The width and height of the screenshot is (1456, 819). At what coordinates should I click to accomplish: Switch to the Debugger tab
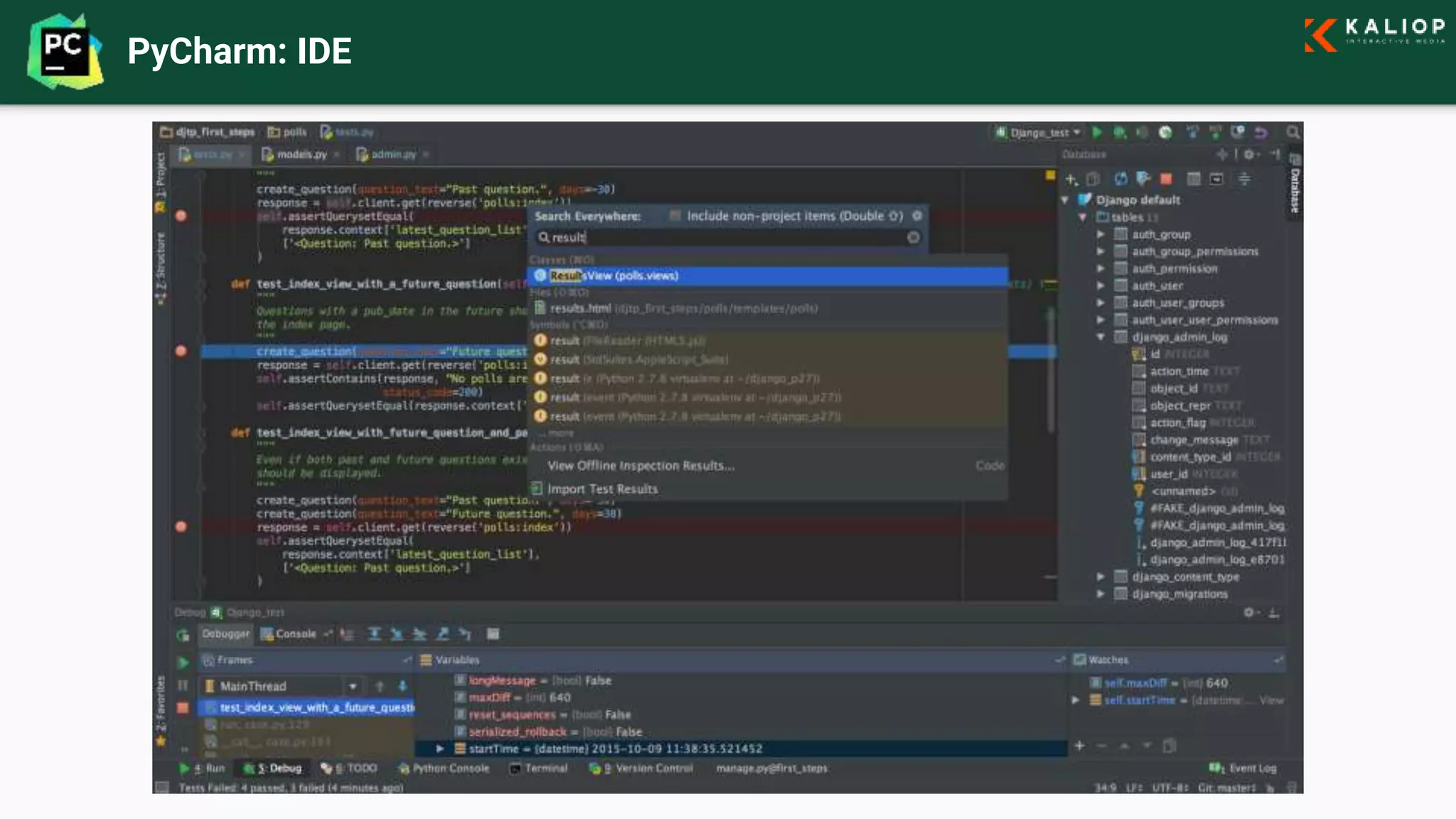[225, 633]
